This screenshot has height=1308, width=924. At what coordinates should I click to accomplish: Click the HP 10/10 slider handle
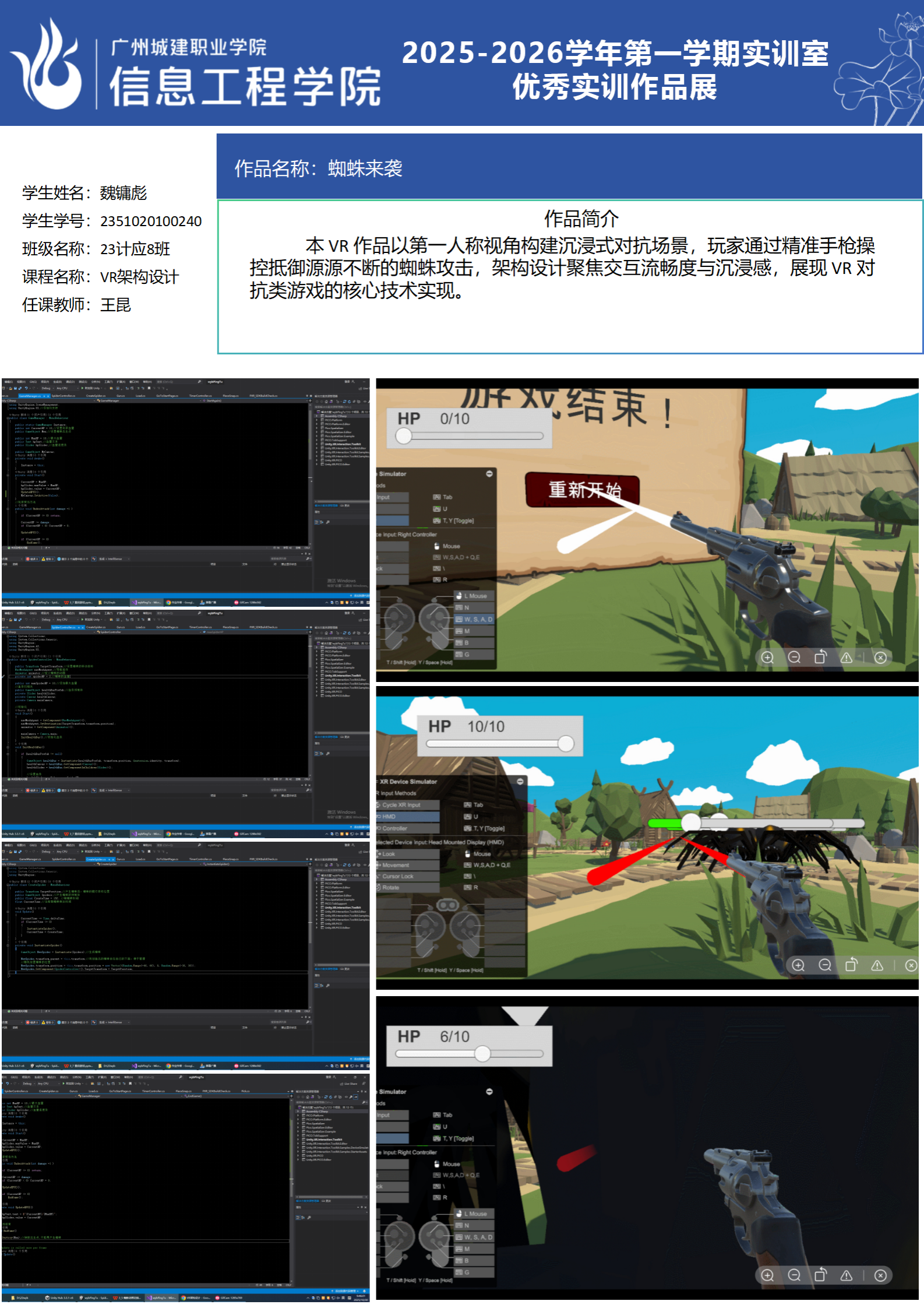tap(565, 743)
